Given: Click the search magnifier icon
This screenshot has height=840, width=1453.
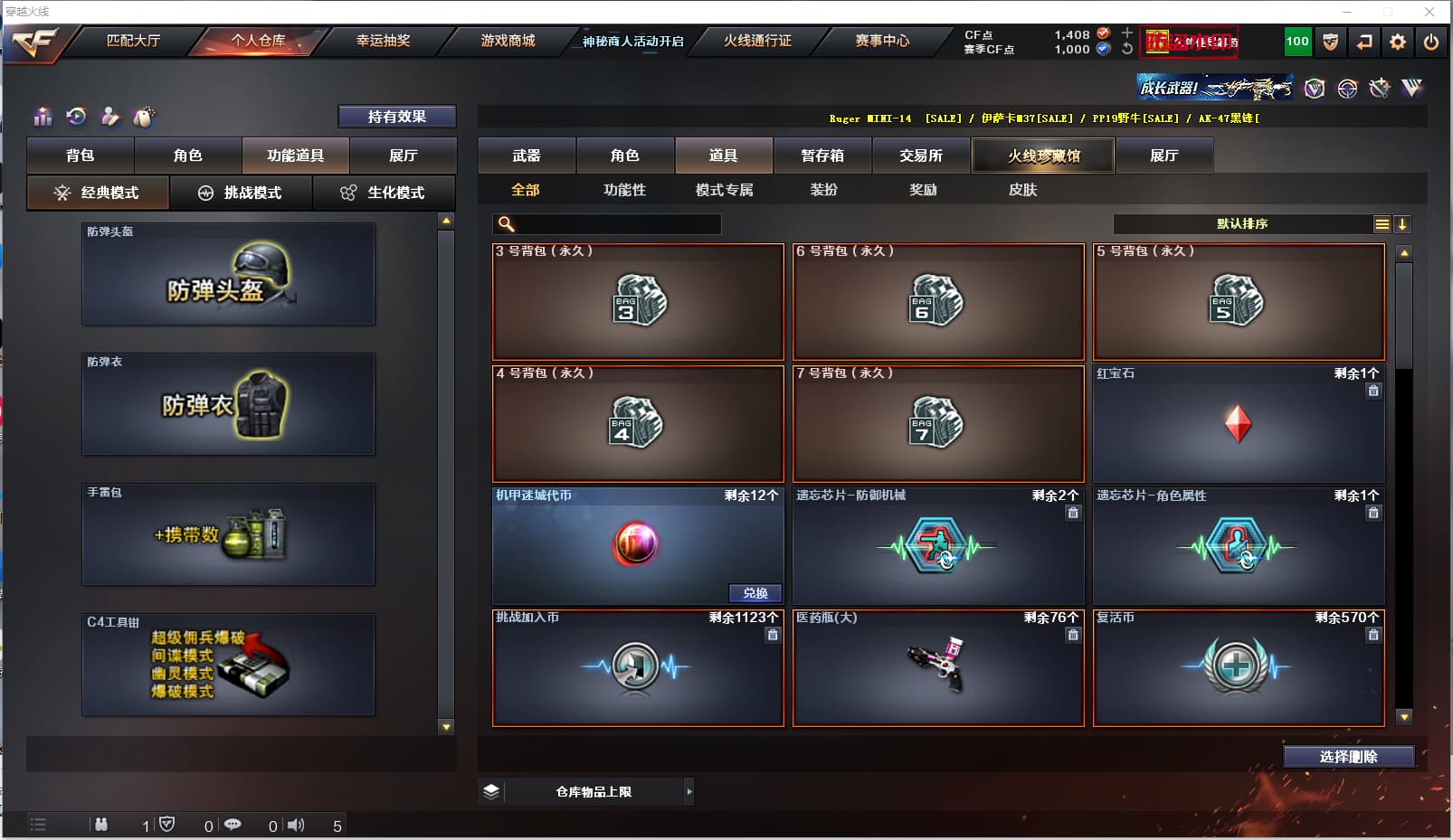Looking at the screenshot, I should pyautogui.click(x=506, y=224).
